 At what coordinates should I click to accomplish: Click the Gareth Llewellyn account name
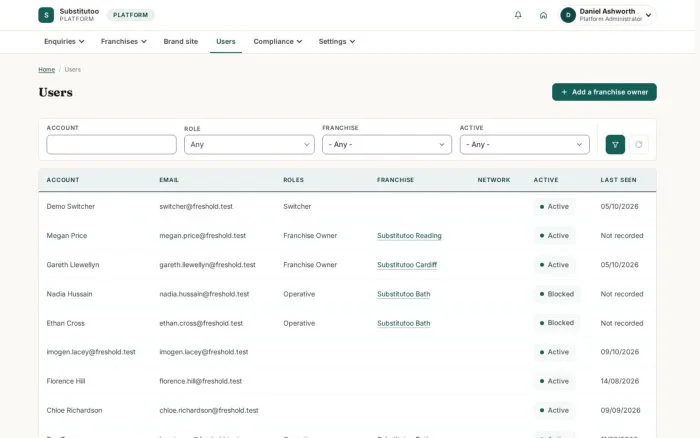(x=73, y=265)
